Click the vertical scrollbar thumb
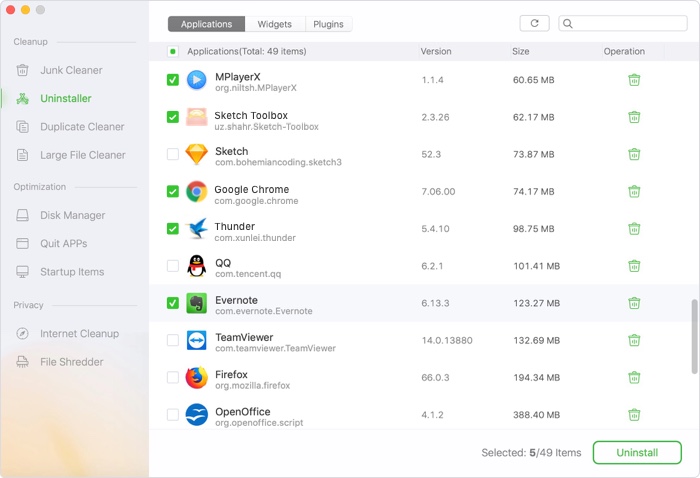 click(694, 337)
